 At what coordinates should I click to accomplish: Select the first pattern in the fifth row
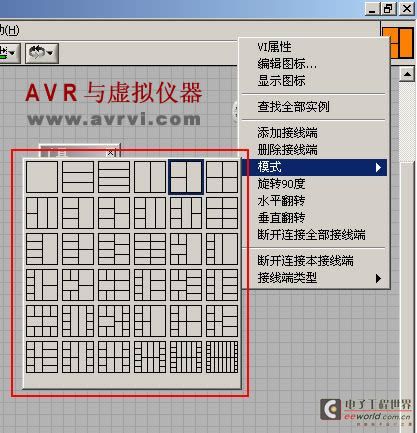[42, 321]
